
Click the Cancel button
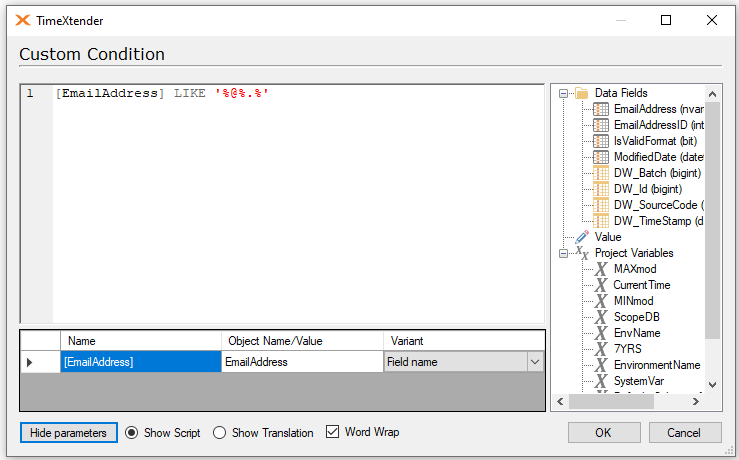(x=685, y=433)
